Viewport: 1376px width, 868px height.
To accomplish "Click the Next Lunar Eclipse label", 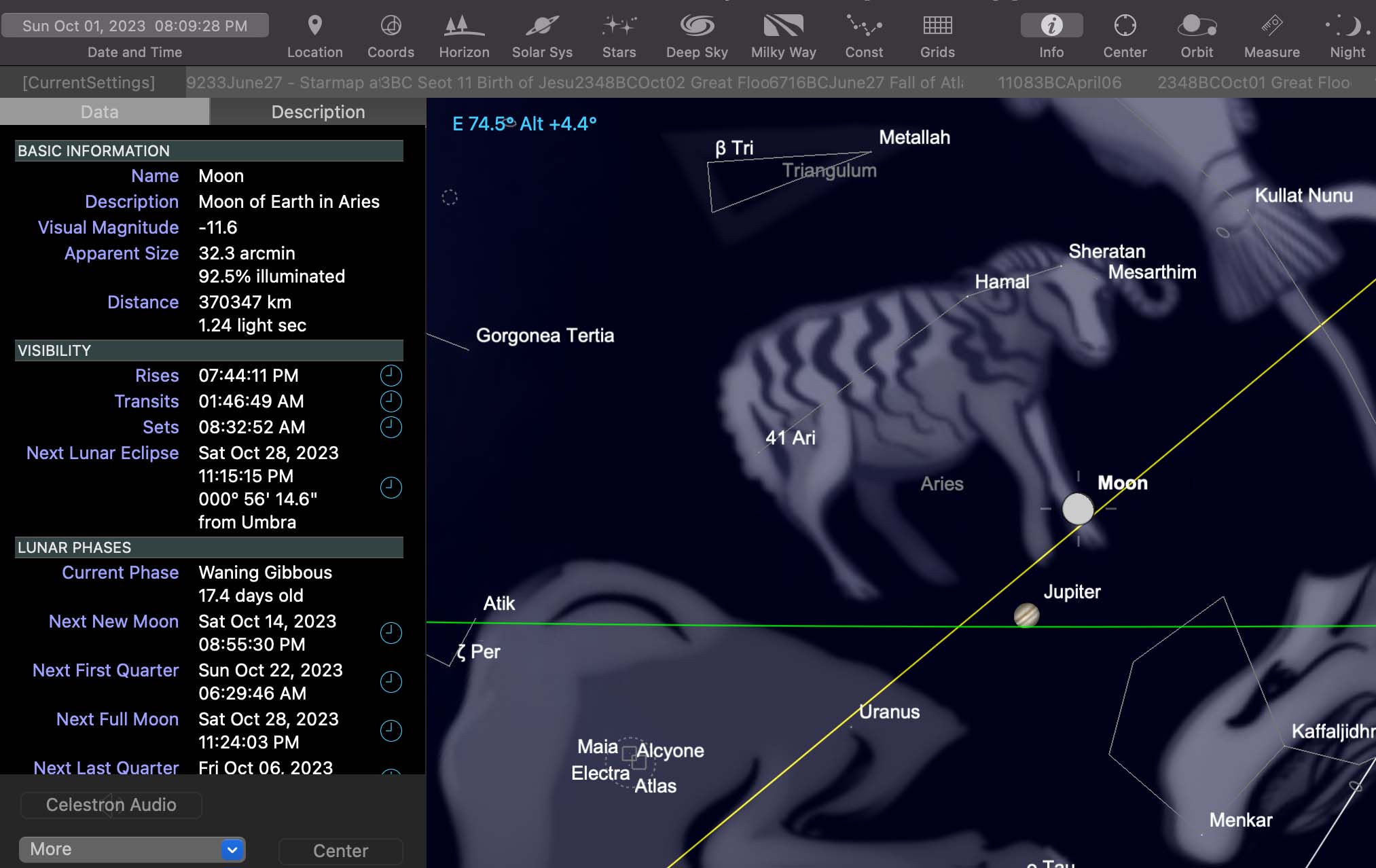I will pyautogui.click(x=103, y=453).
